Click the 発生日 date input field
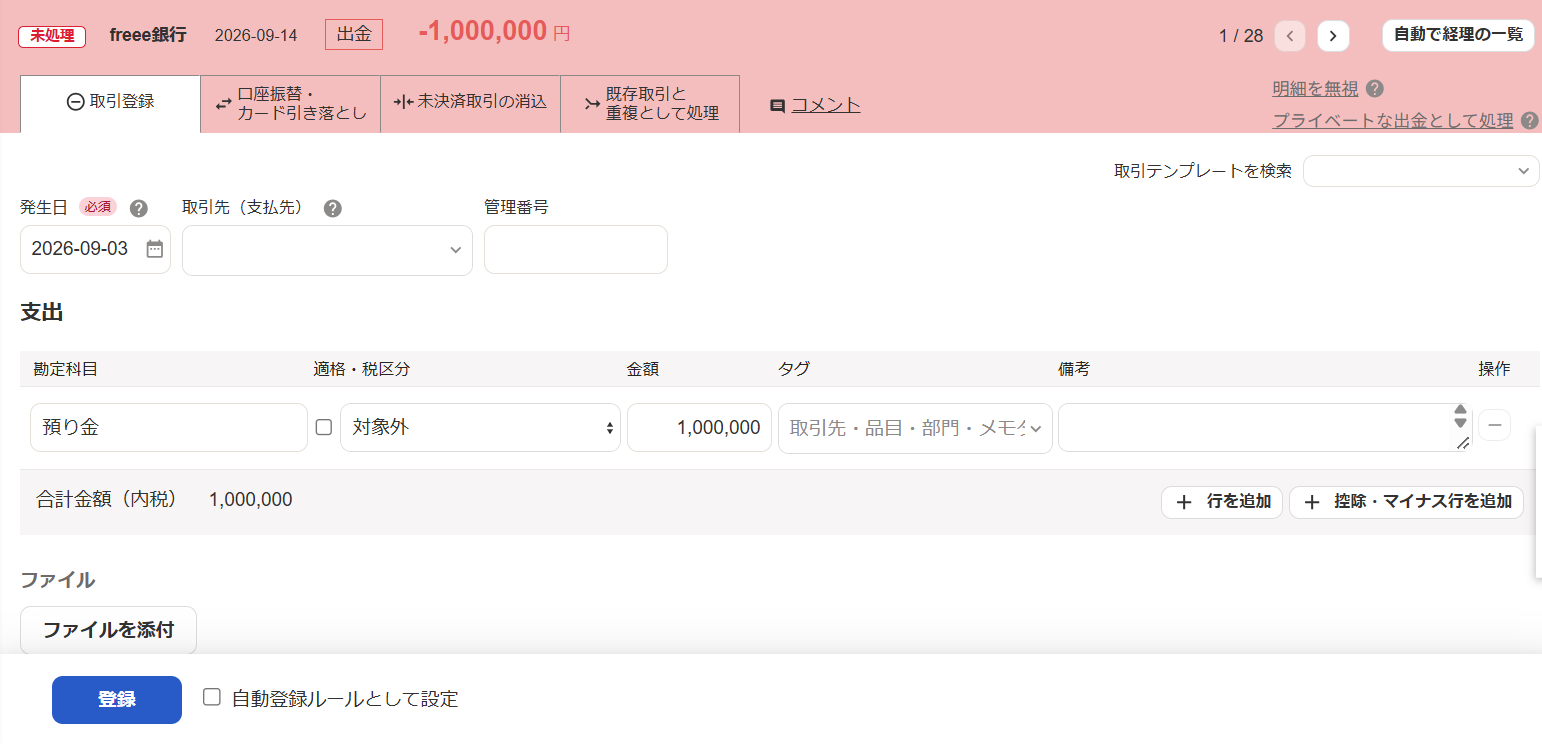The image size is (1542, 744). 95,250
